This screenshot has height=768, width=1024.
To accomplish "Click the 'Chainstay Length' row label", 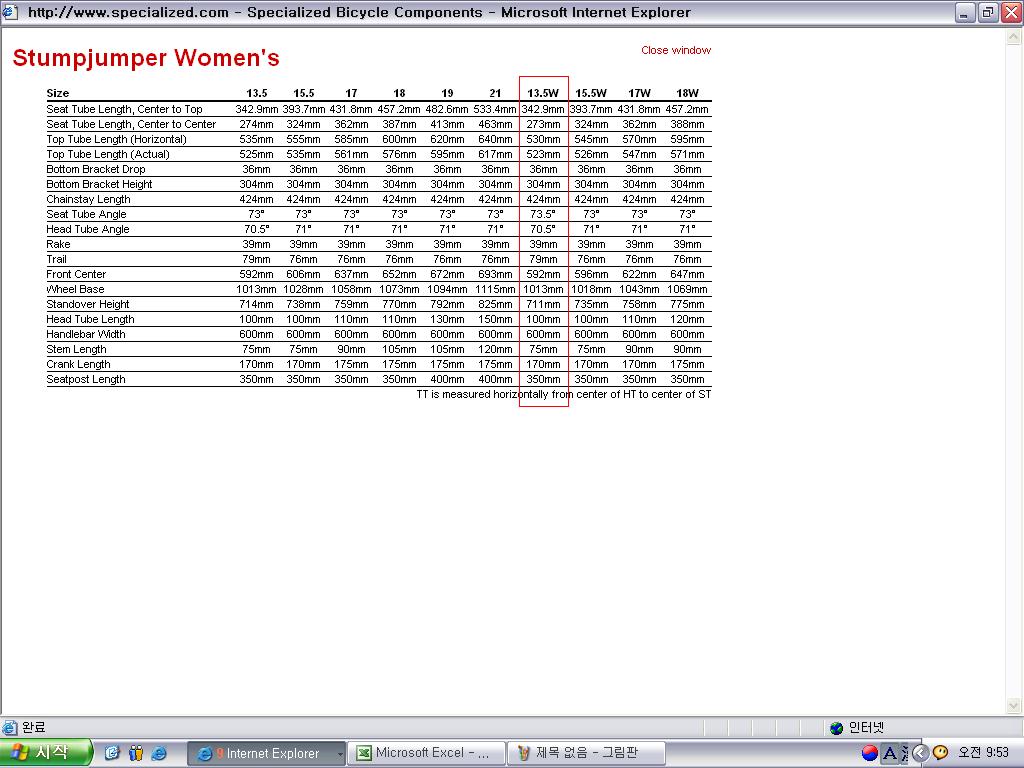I will (88, 199).
